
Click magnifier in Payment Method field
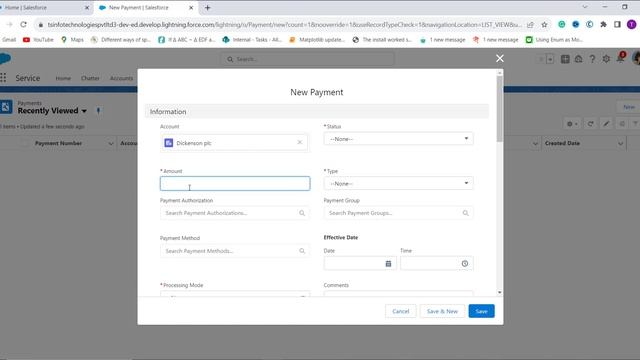(x=302, y=251)
